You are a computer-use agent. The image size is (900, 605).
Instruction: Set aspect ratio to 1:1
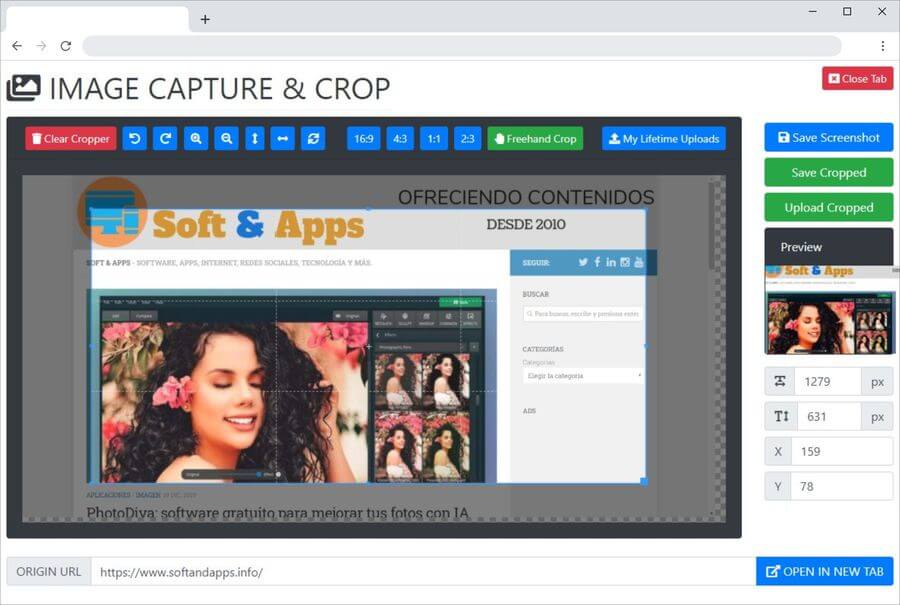433,139
